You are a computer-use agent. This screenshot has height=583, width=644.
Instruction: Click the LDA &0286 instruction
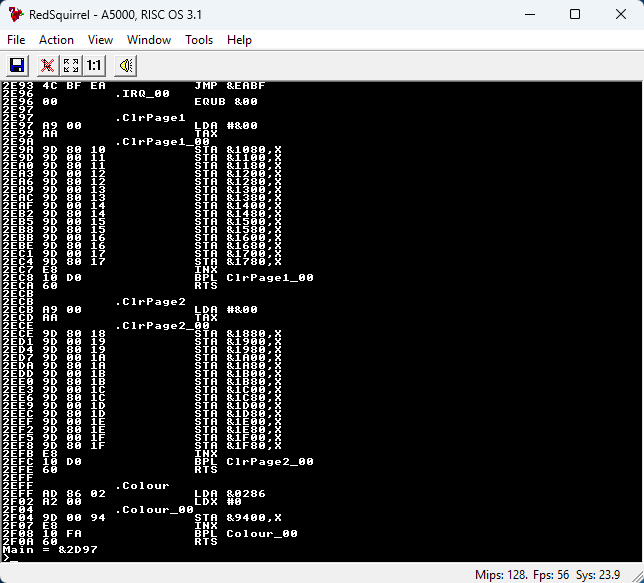tap(230, 494)
